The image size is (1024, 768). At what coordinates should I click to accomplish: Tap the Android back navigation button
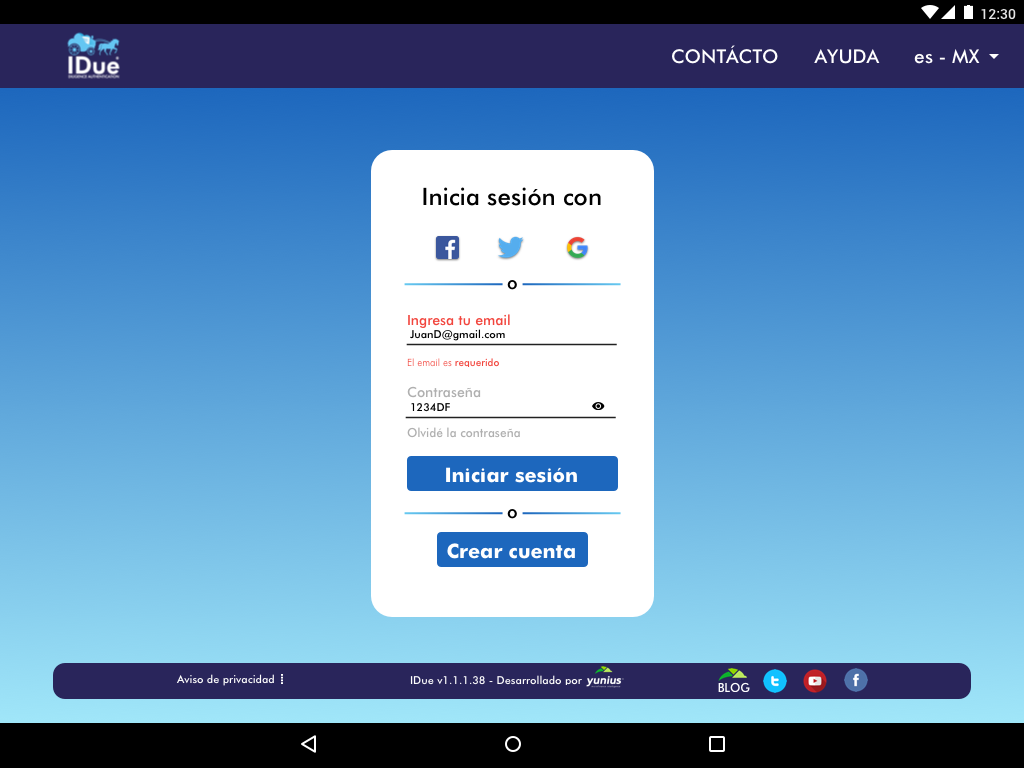309,744
